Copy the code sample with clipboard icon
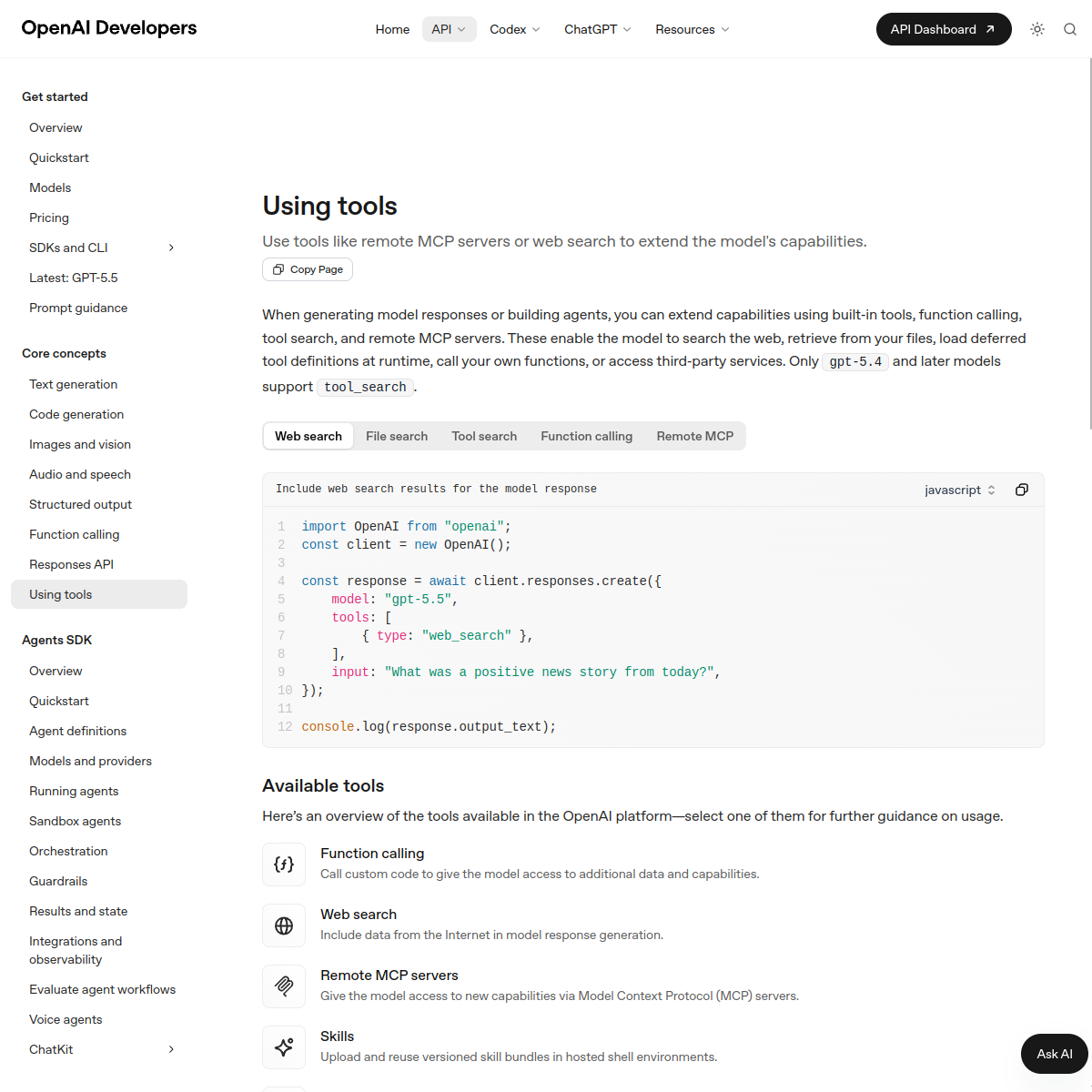Viewport: 1092px width, 1092px height. coord(1022,490)
